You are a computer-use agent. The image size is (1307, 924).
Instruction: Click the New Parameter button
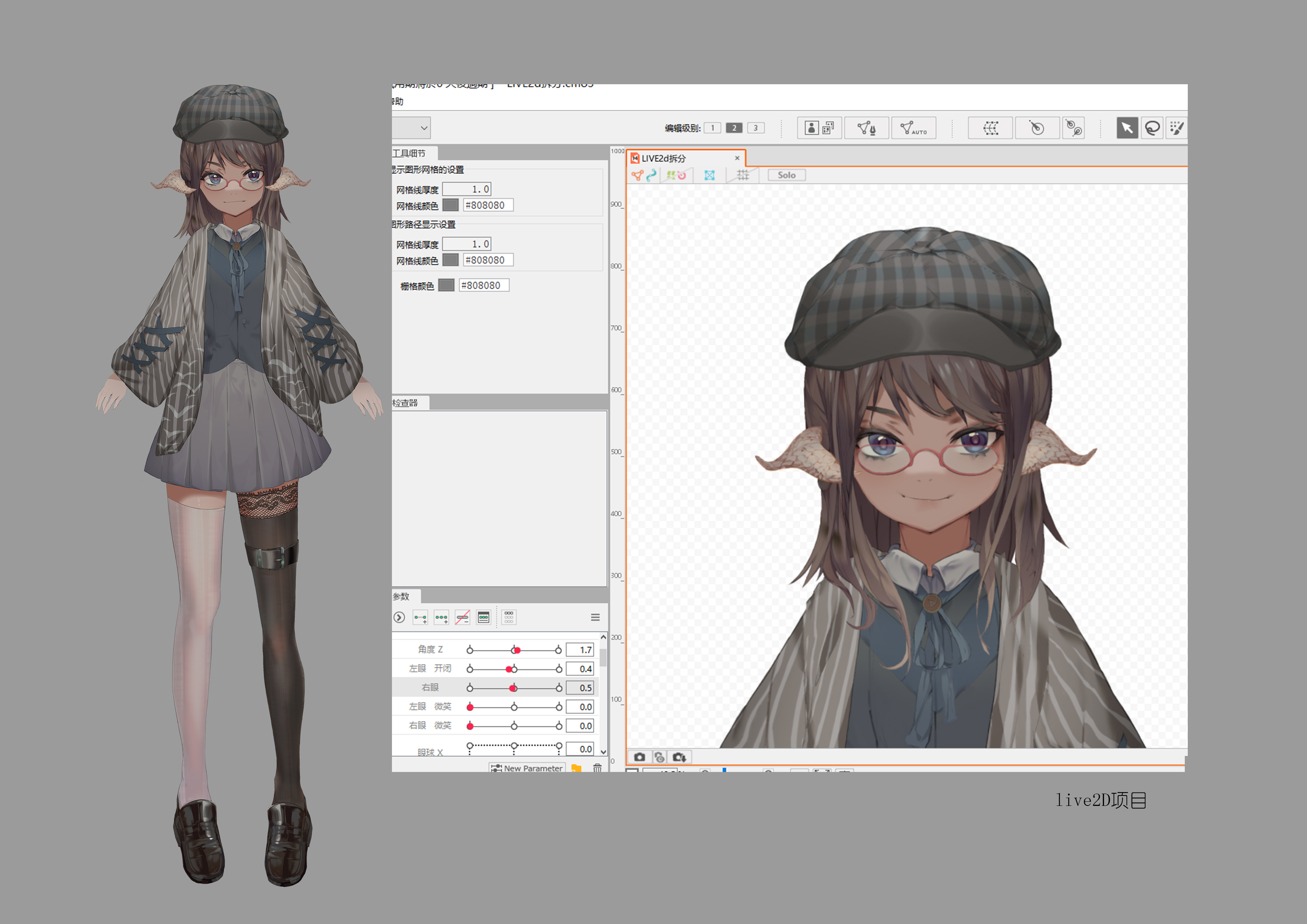(x=527, y=768)
